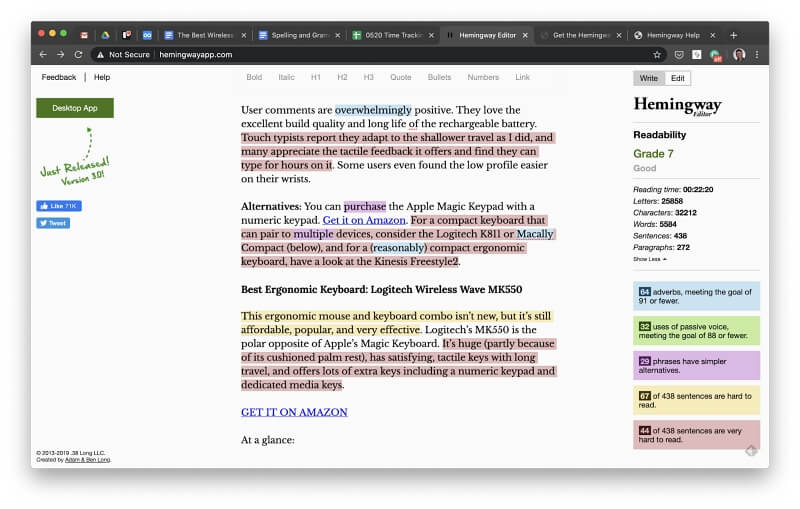The width and height of the screenshot is (800, 509).
Task: Collapse stats with Show Less
Action: click(649, 259)
